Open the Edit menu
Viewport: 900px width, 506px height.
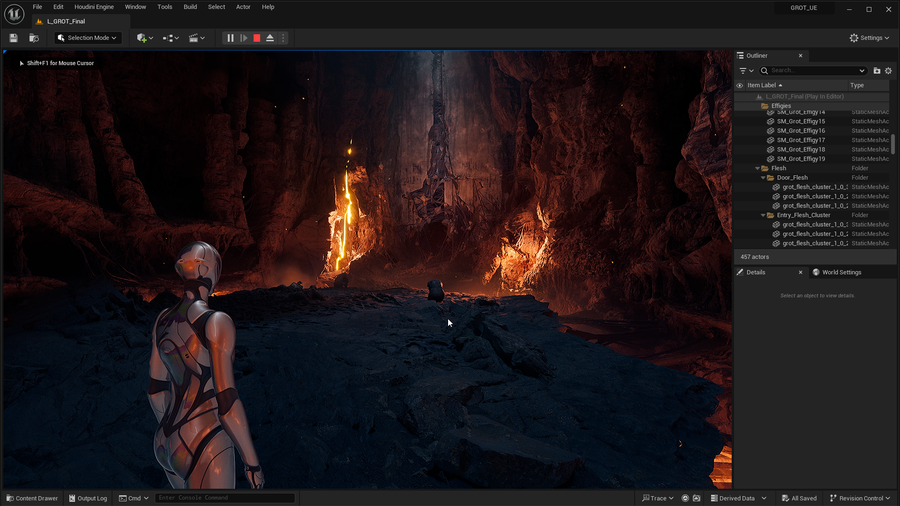coord(58,7)
